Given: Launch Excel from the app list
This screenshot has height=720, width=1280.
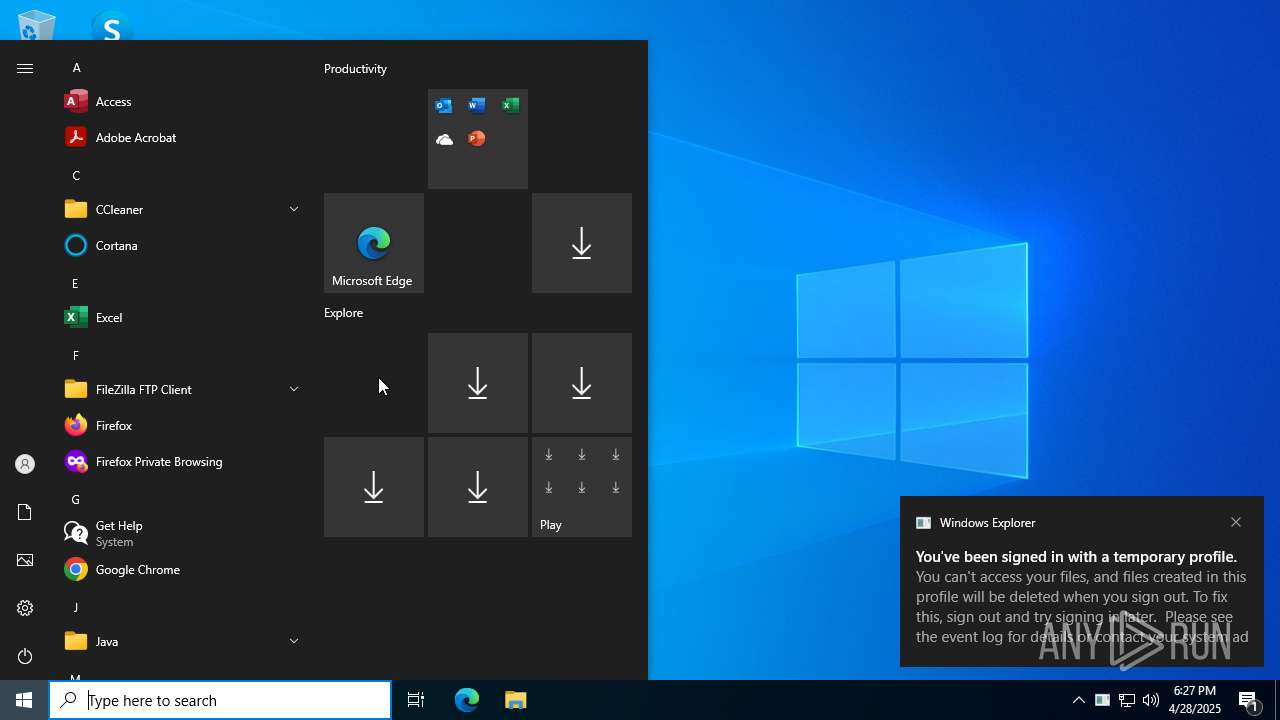Looking at the screenshot, I should click(181, 317).
